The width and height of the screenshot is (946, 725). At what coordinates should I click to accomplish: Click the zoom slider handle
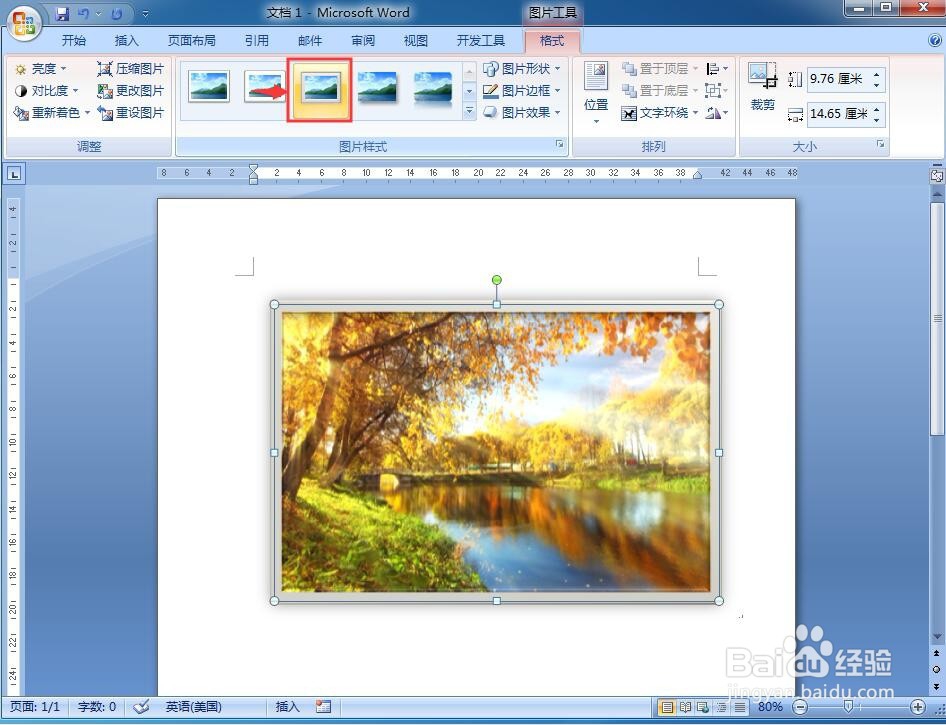pos(848,706)
